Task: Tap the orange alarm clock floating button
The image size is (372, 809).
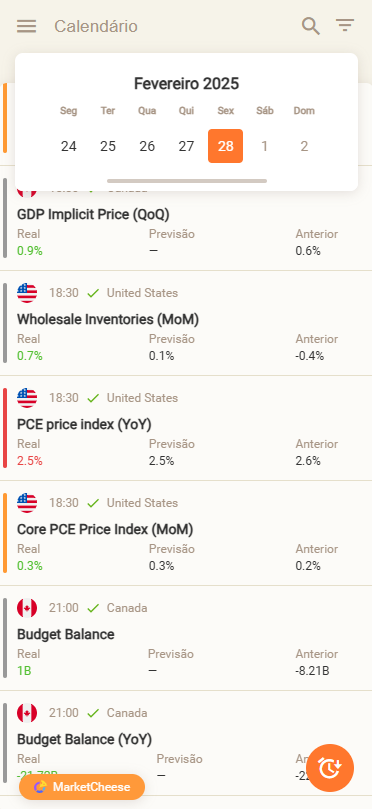Action: click(x=330, y=768)
